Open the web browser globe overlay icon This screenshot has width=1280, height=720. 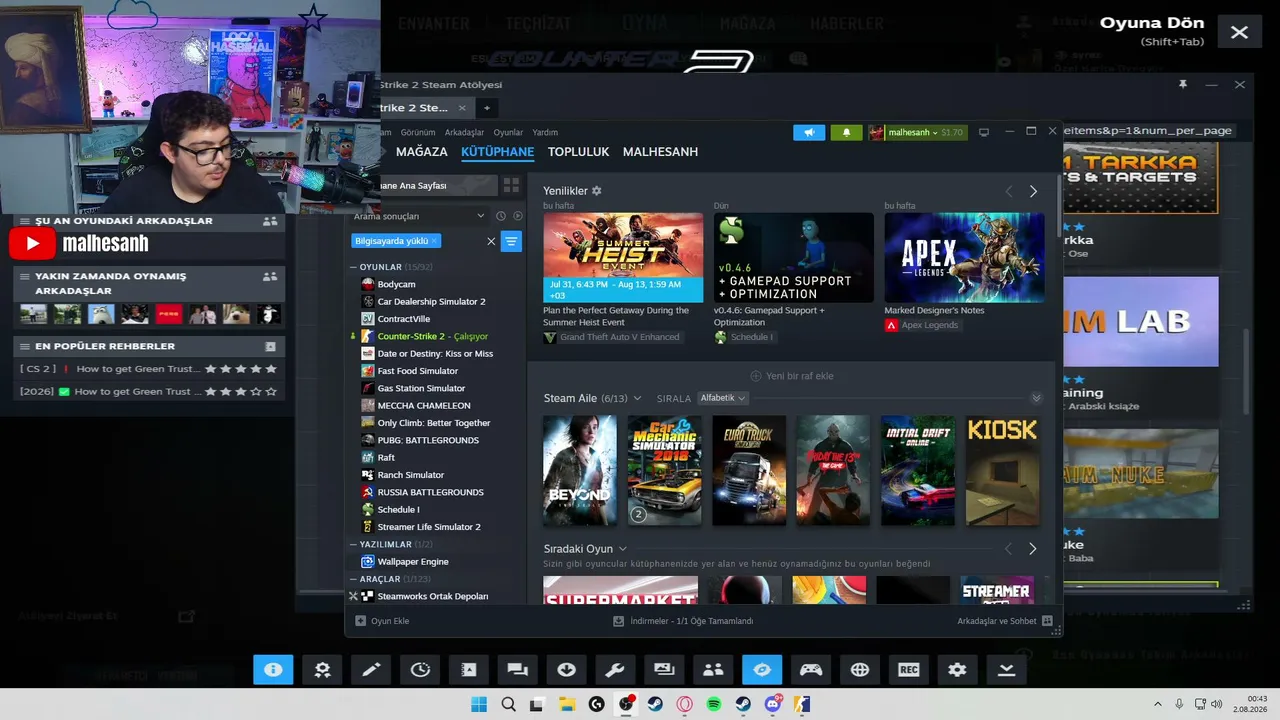(860, 670)
